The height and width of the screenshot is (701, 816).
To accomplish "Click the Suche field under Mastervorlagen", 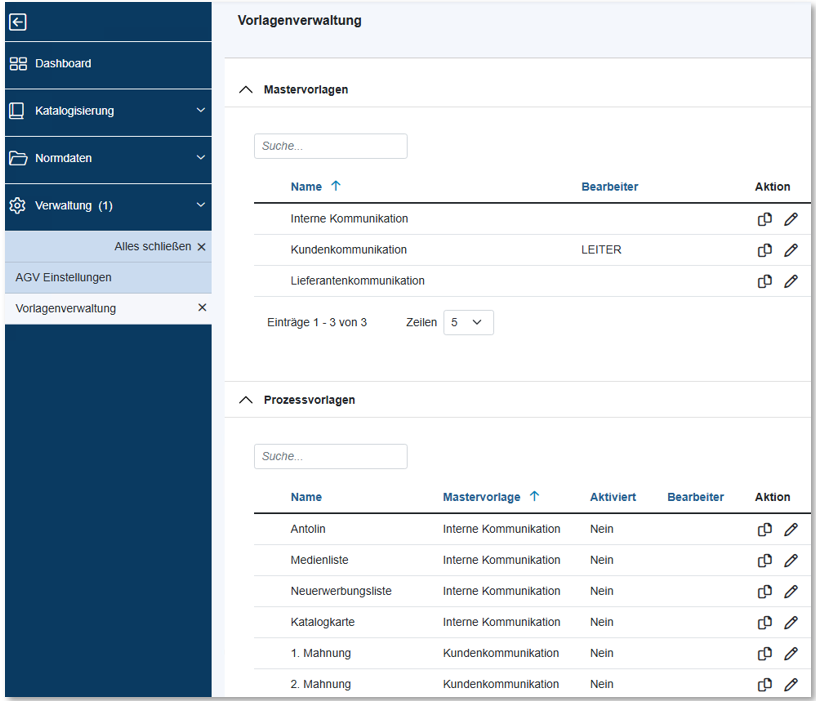I will click(x=330, y=146).
